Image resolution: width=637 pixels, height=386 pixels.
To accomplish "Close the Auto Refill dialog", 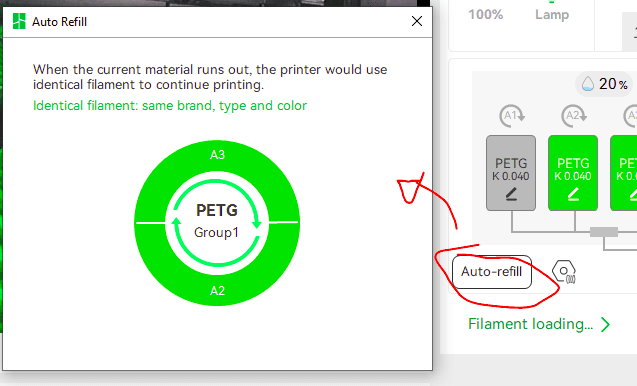I will pyautogui.click(x=417, y=21).
